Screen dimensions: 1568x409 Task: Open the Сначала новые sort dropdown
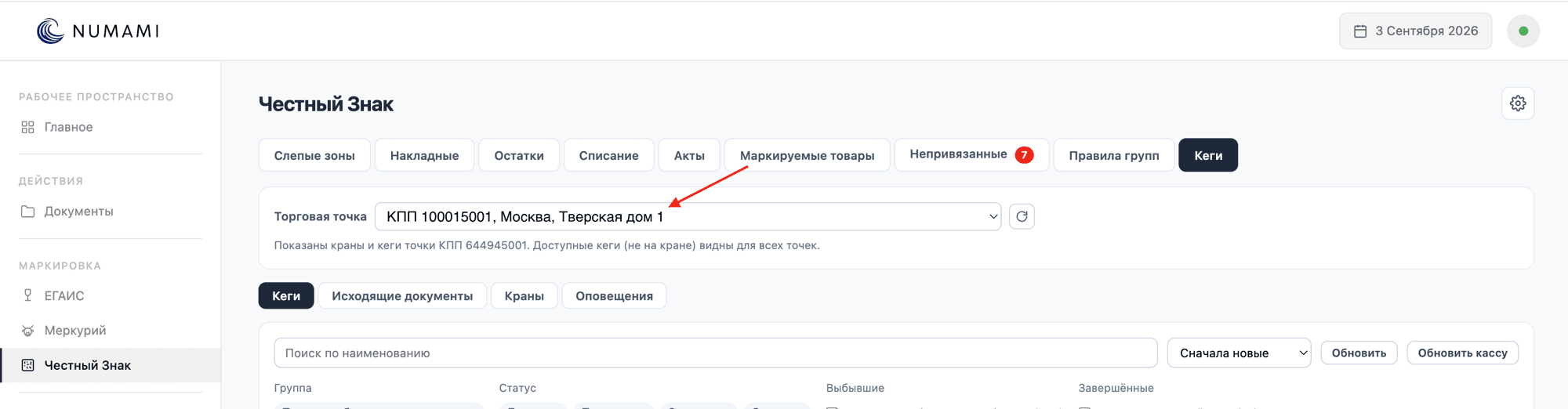tap(1239, 353)
